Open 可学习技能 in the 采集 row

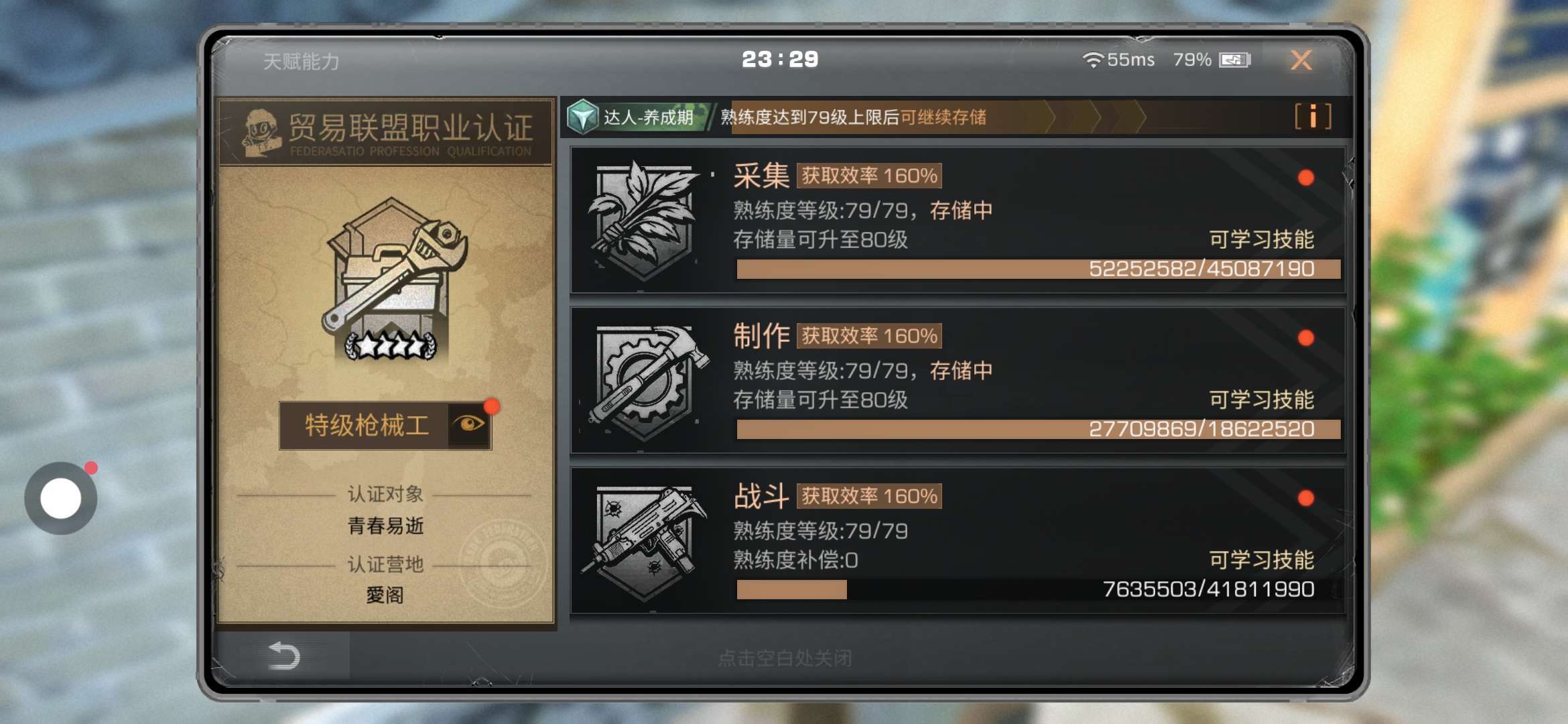[x=1261, y=239]
